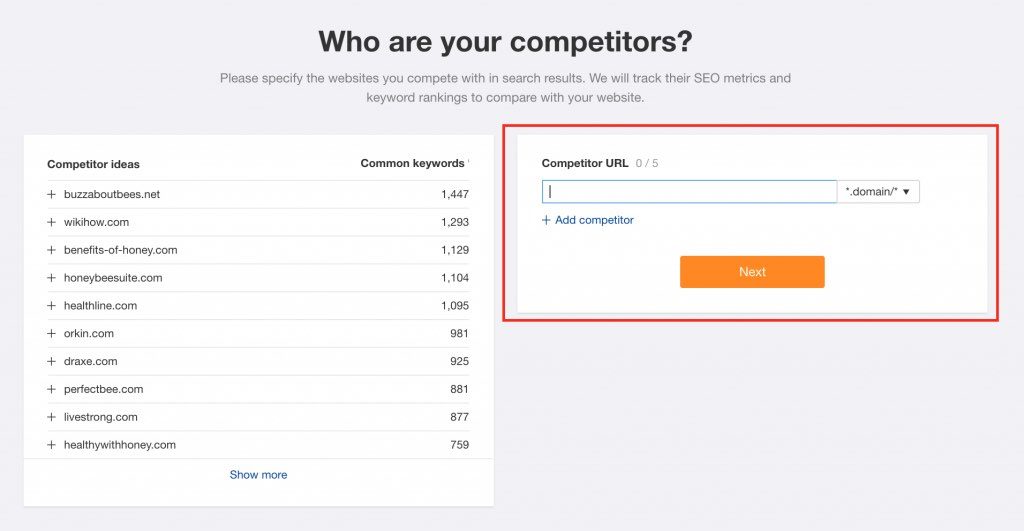Select the perfectbee.com competitor name
This screenshot has width=1024, height=531.
coord(103,389)
